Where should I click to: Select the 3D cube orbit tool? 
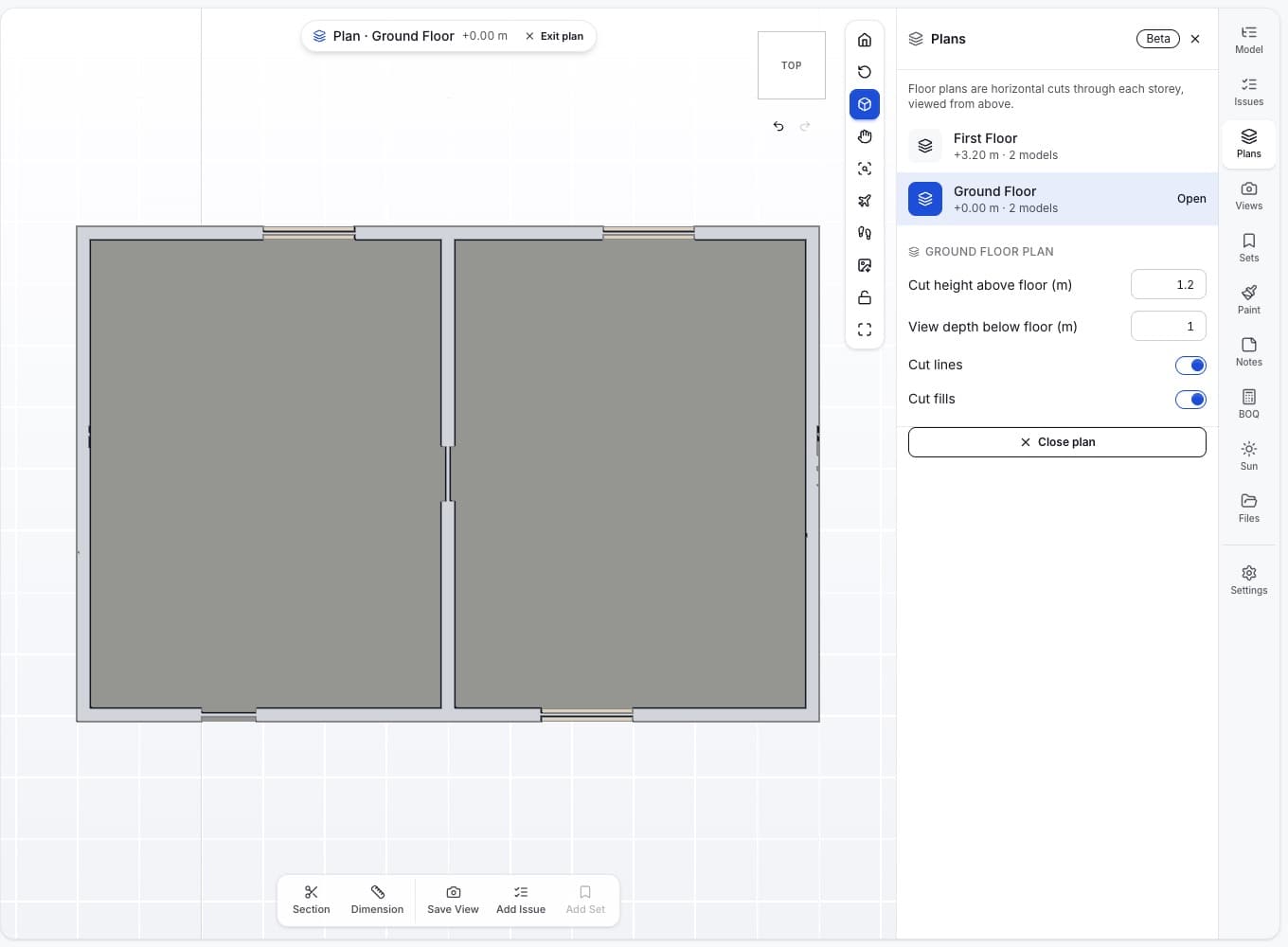point(865,104)
